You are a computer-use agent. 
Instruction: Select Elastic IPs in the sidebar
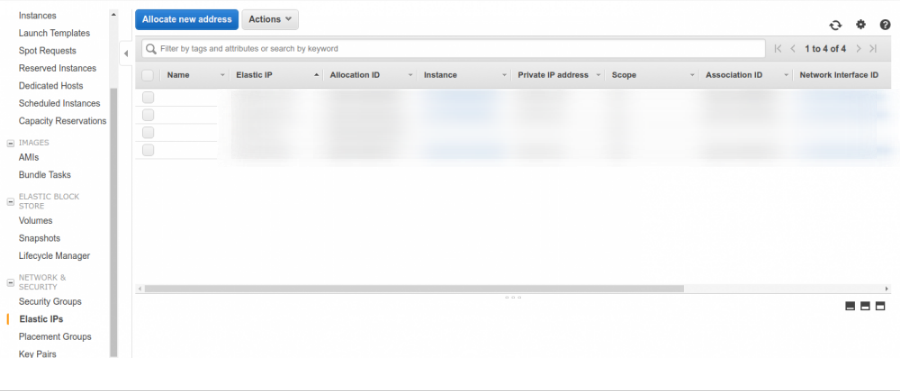(x=41, y=319)
